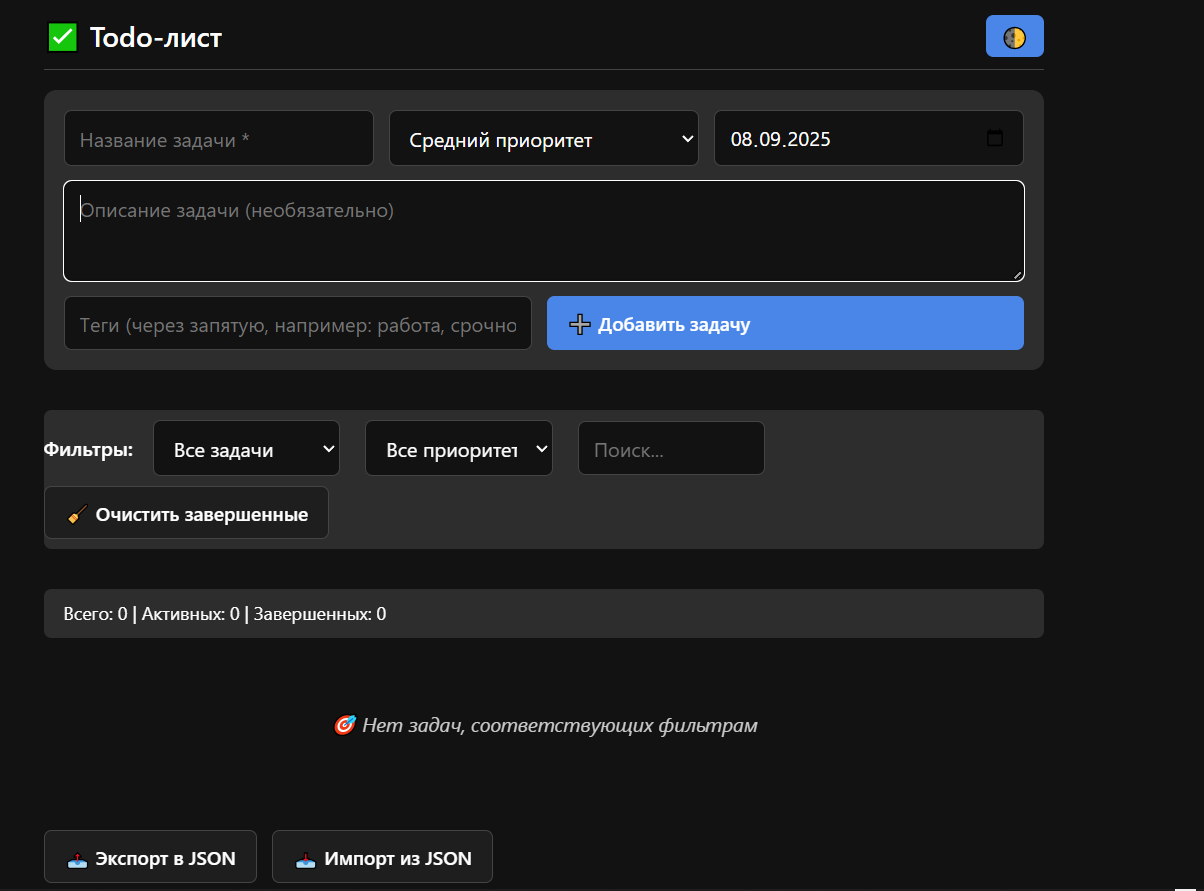1204x891 pixels.
Task: Grab the description textarea resize handle
Action: click(1017, 274)
